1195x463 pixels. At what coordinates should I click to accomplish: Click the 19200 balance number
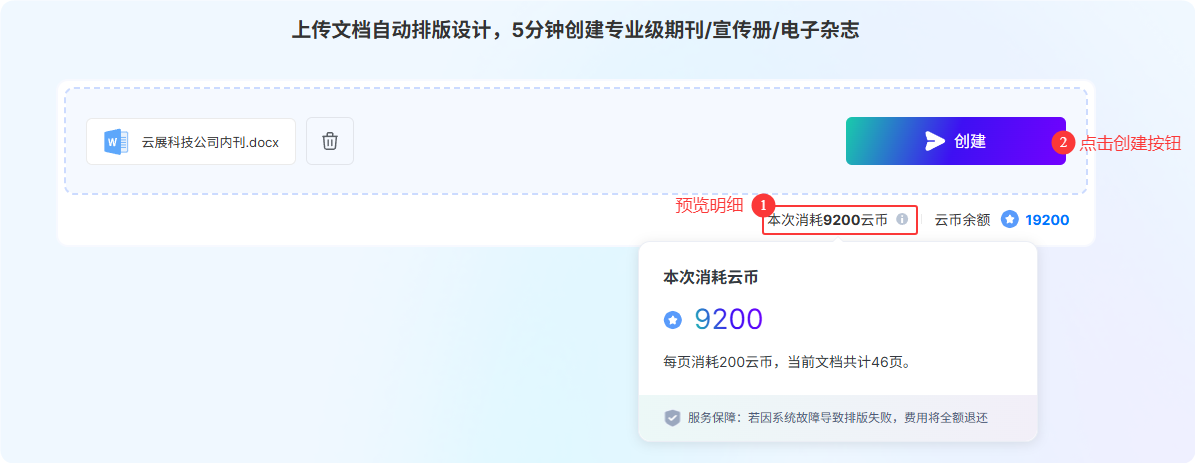coord(1047,220)
